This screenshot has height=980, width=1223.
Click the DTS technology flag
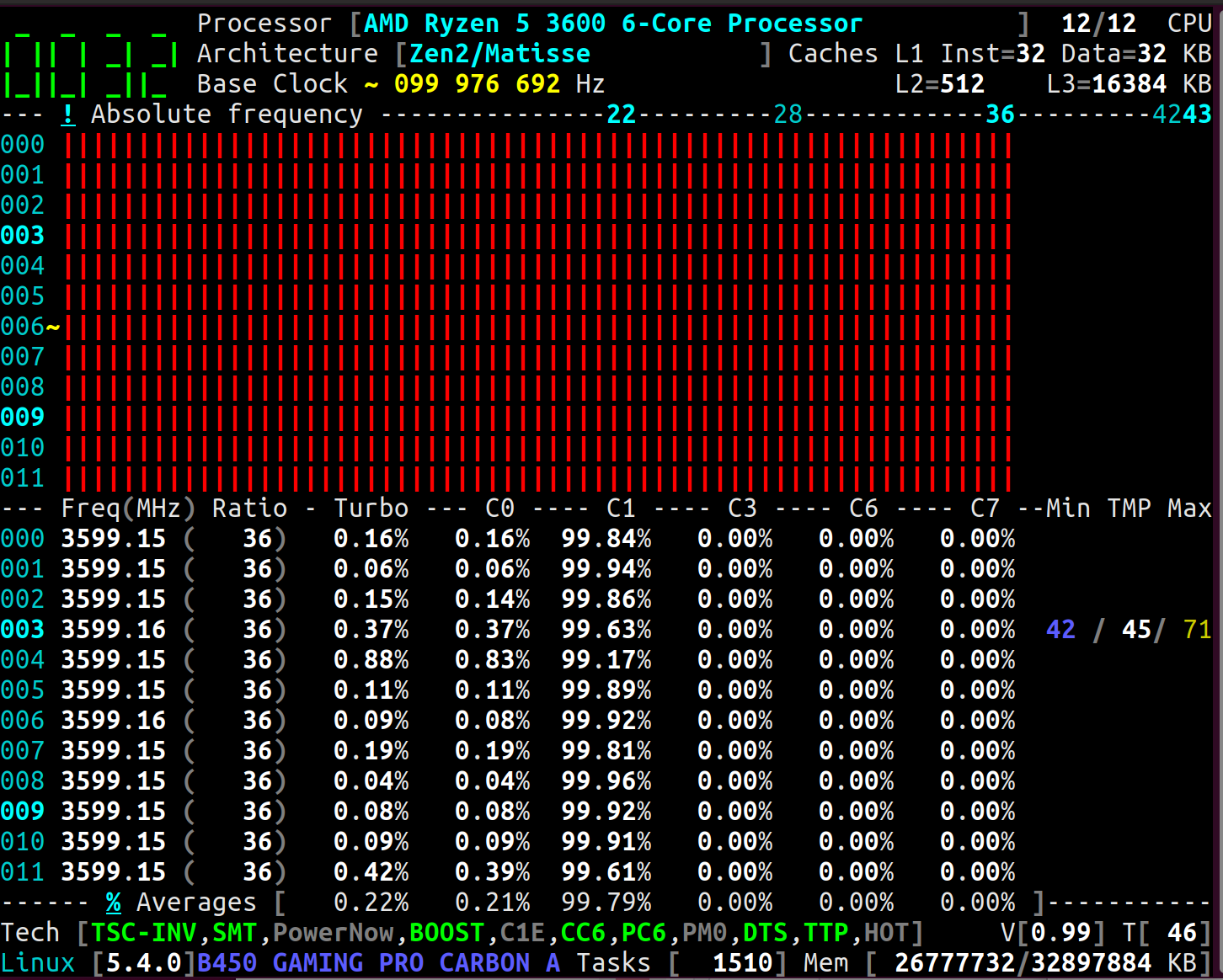tap(765, 933)
